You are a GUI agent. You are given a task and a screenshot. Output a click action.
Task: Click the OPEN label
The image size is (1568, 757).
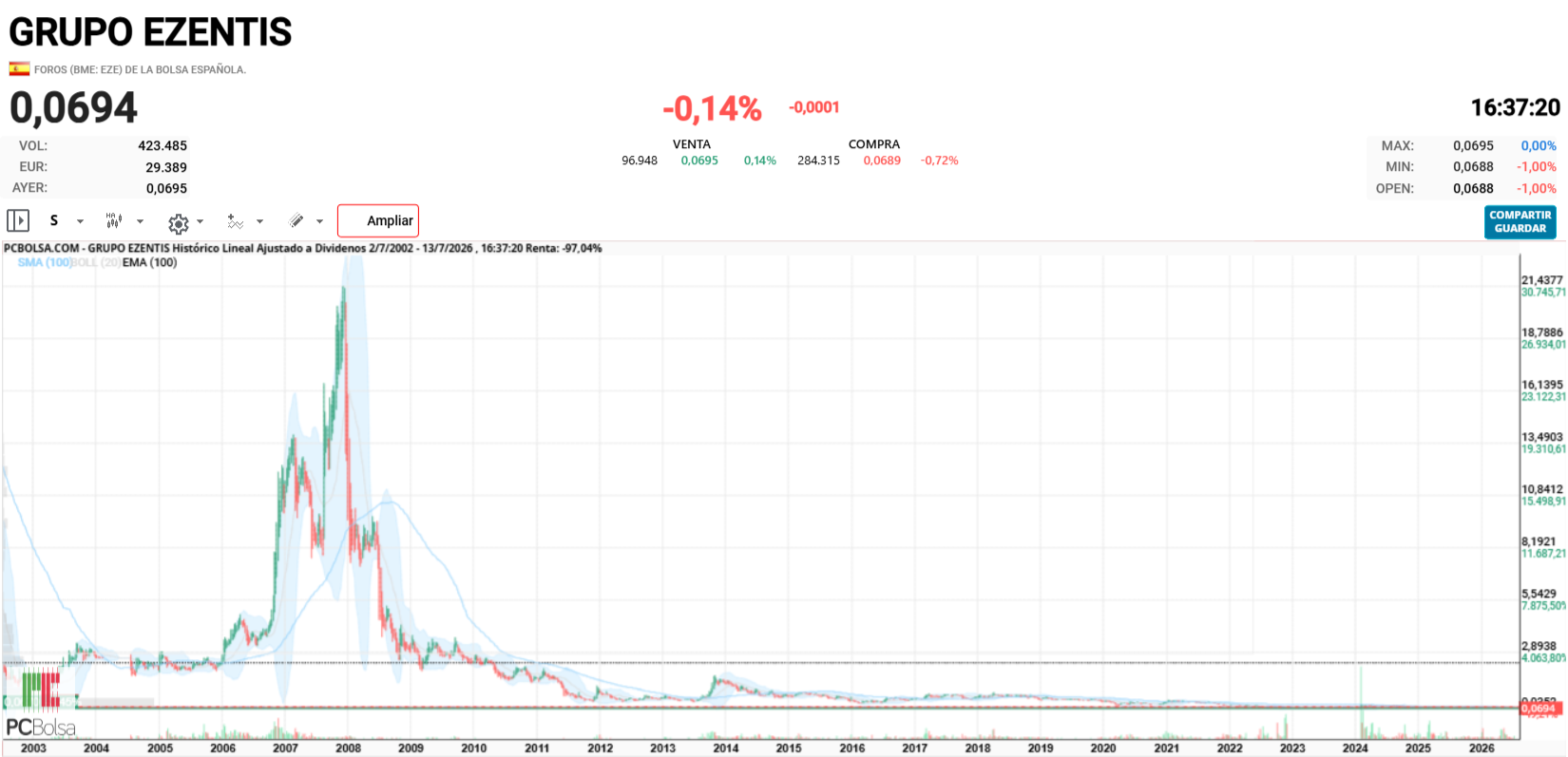pos(1395,188)
